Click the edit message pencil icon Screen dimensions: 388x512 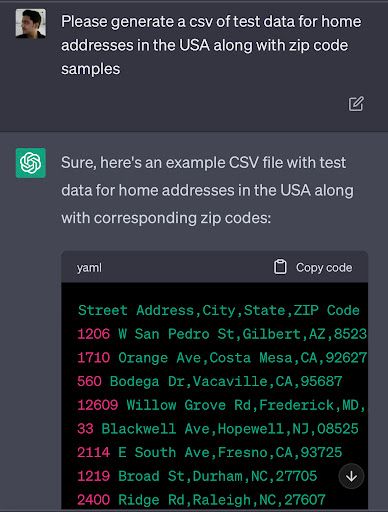point(356,104)
